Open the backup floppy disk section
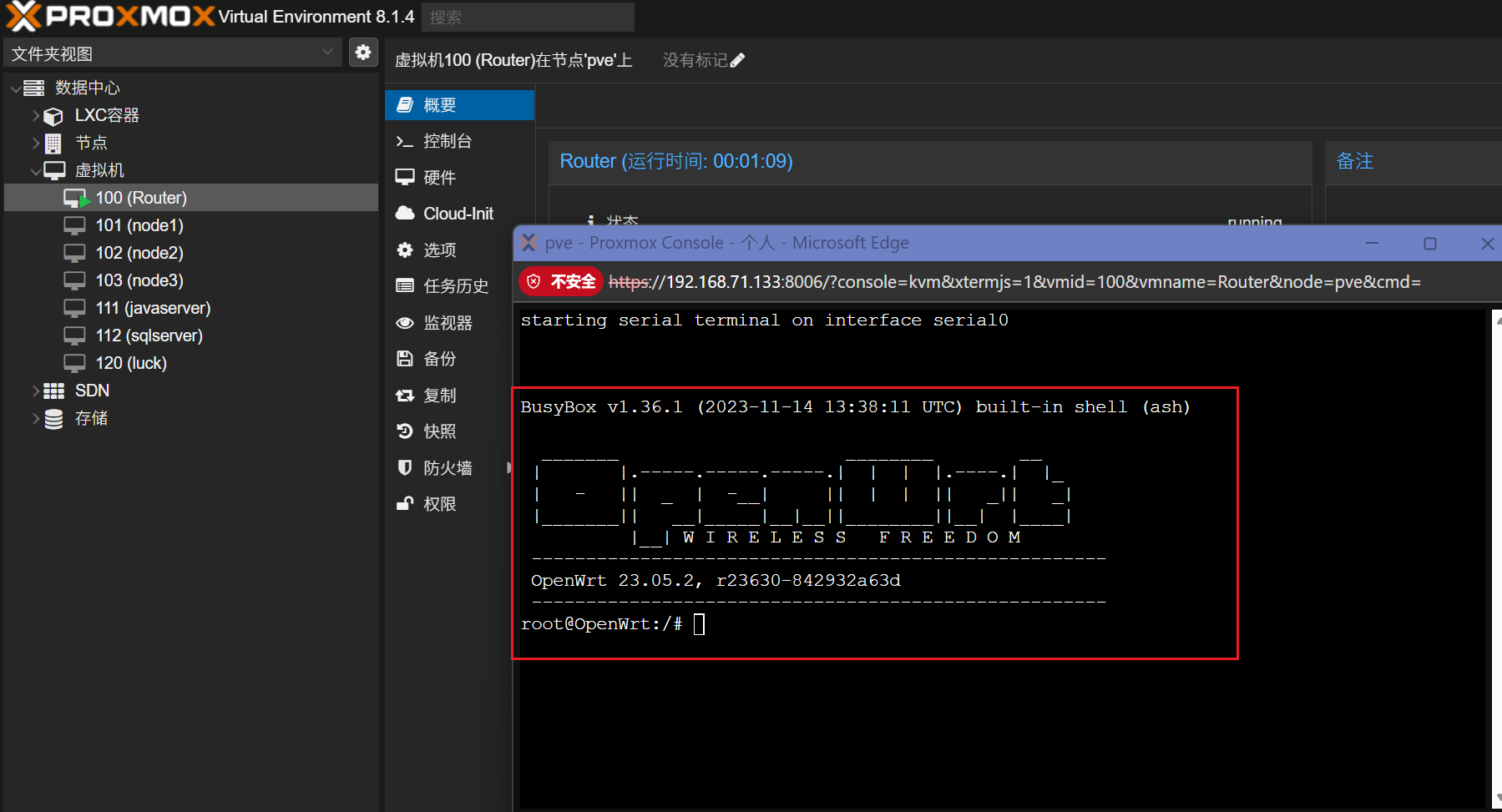This screenshot has height=812, width=1502. tap(405, 359)
